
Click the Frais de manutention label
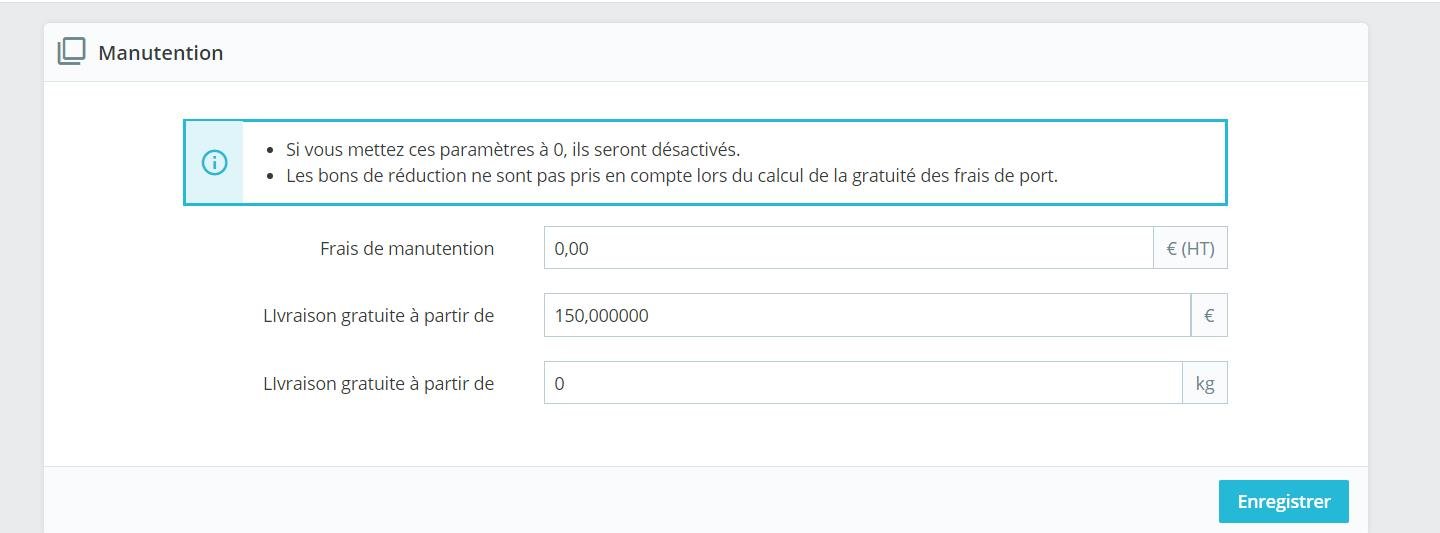tap(407, 248)
